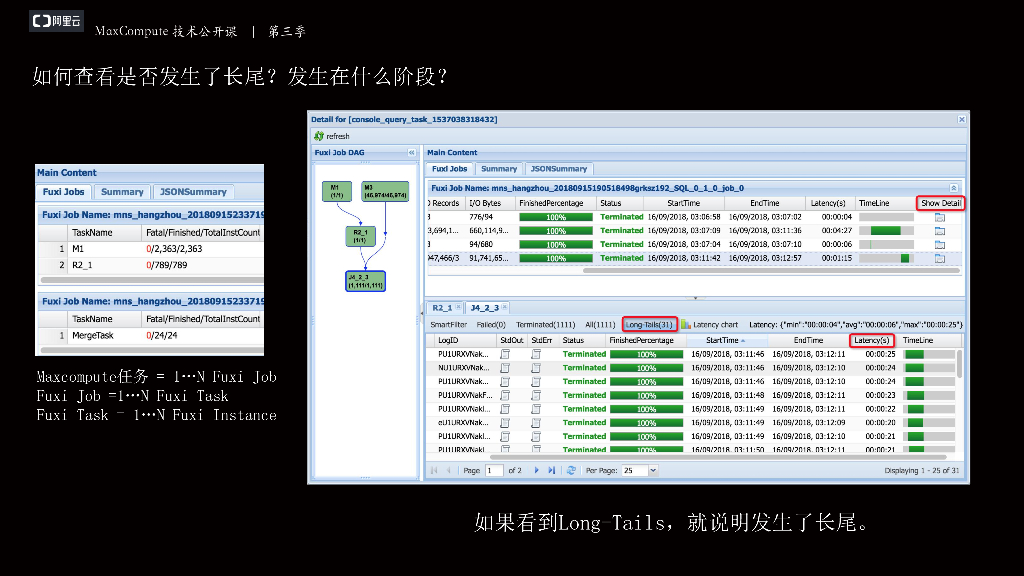1024x576 pixels.
Task: Open the detail icon for the 00:01:15 latency task
Action: click(940, 258)
